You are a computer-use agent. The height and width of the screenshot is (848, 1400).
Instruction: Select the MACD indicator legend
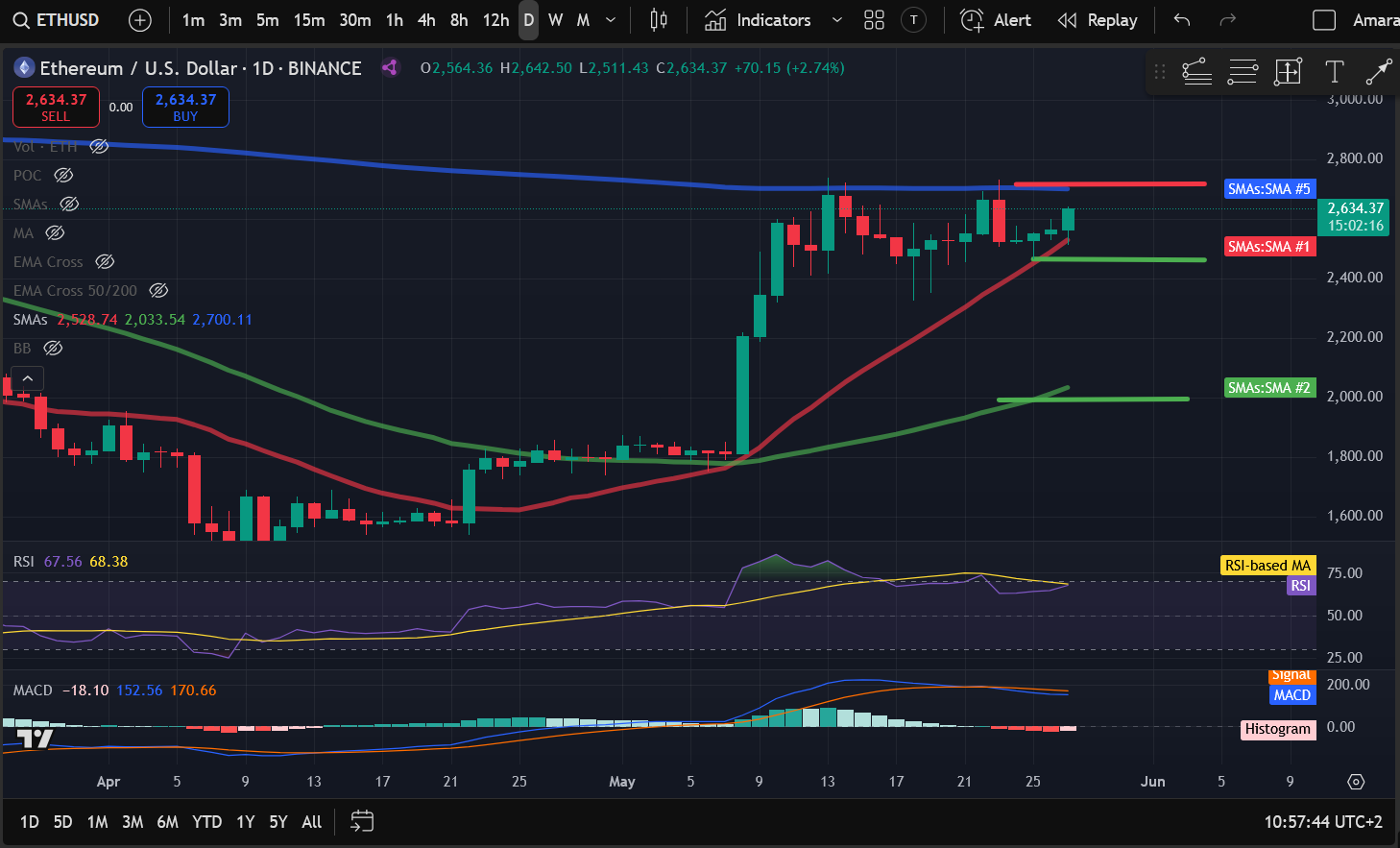(x=114, y=690)
